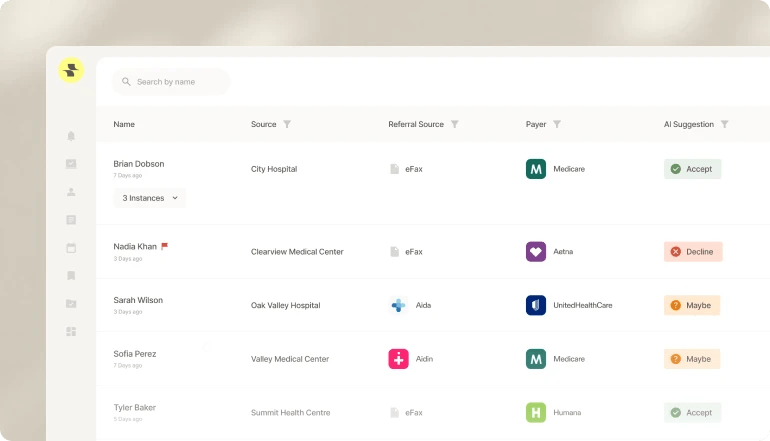Click the pink Aidin logo in Sofia Perez row

click(x=398, y=359)
